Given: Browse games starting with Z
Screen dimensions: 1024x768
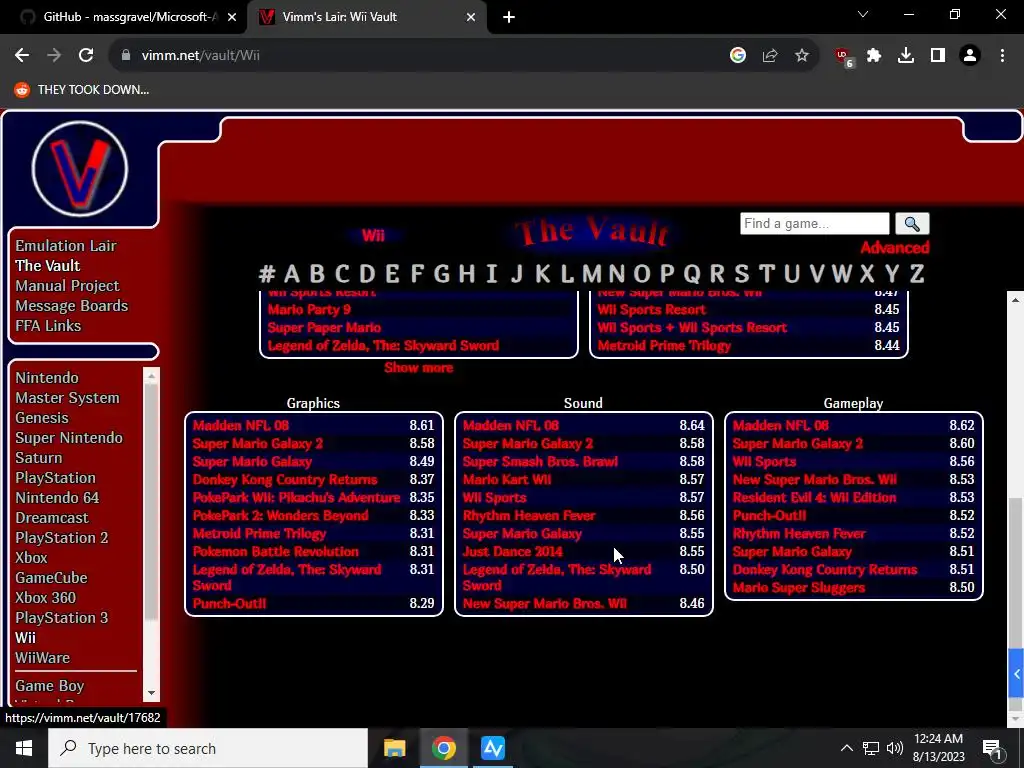Looking at the screenshot, I should [917, 274].
